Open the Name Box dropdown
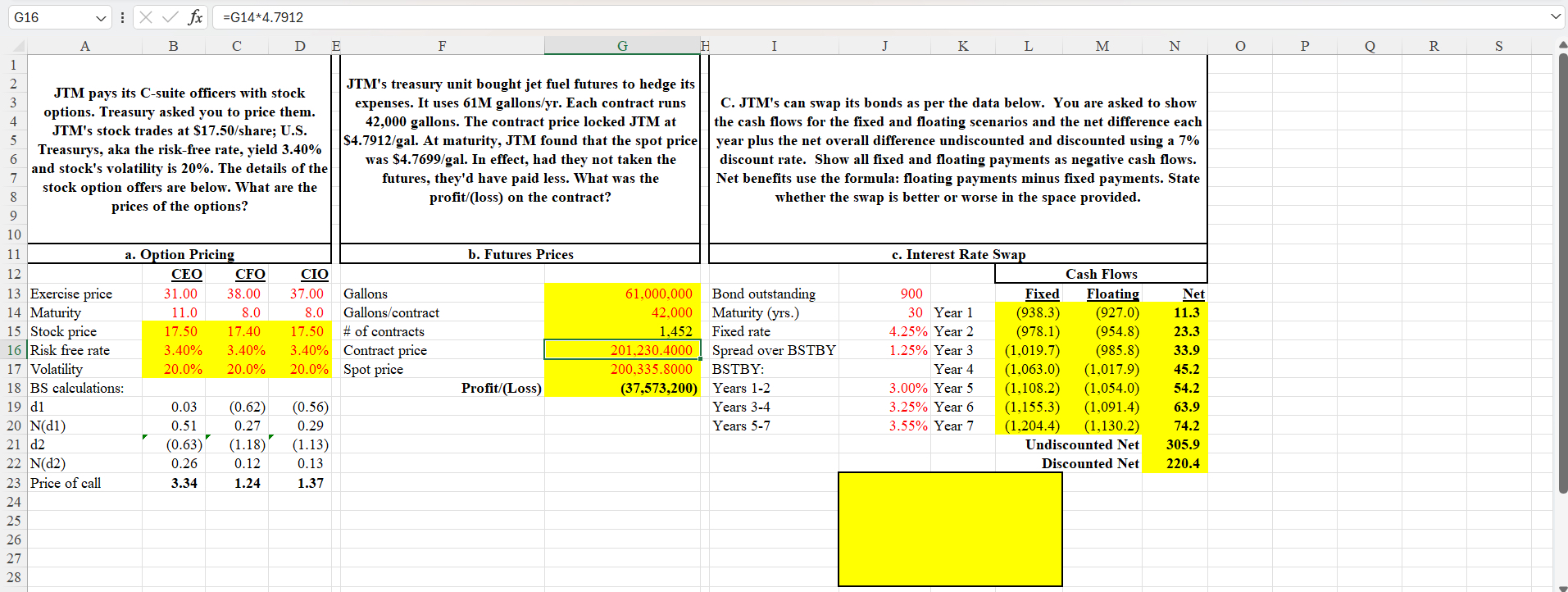The width and height of the screenshot is (1568, 592). point(101,17)
